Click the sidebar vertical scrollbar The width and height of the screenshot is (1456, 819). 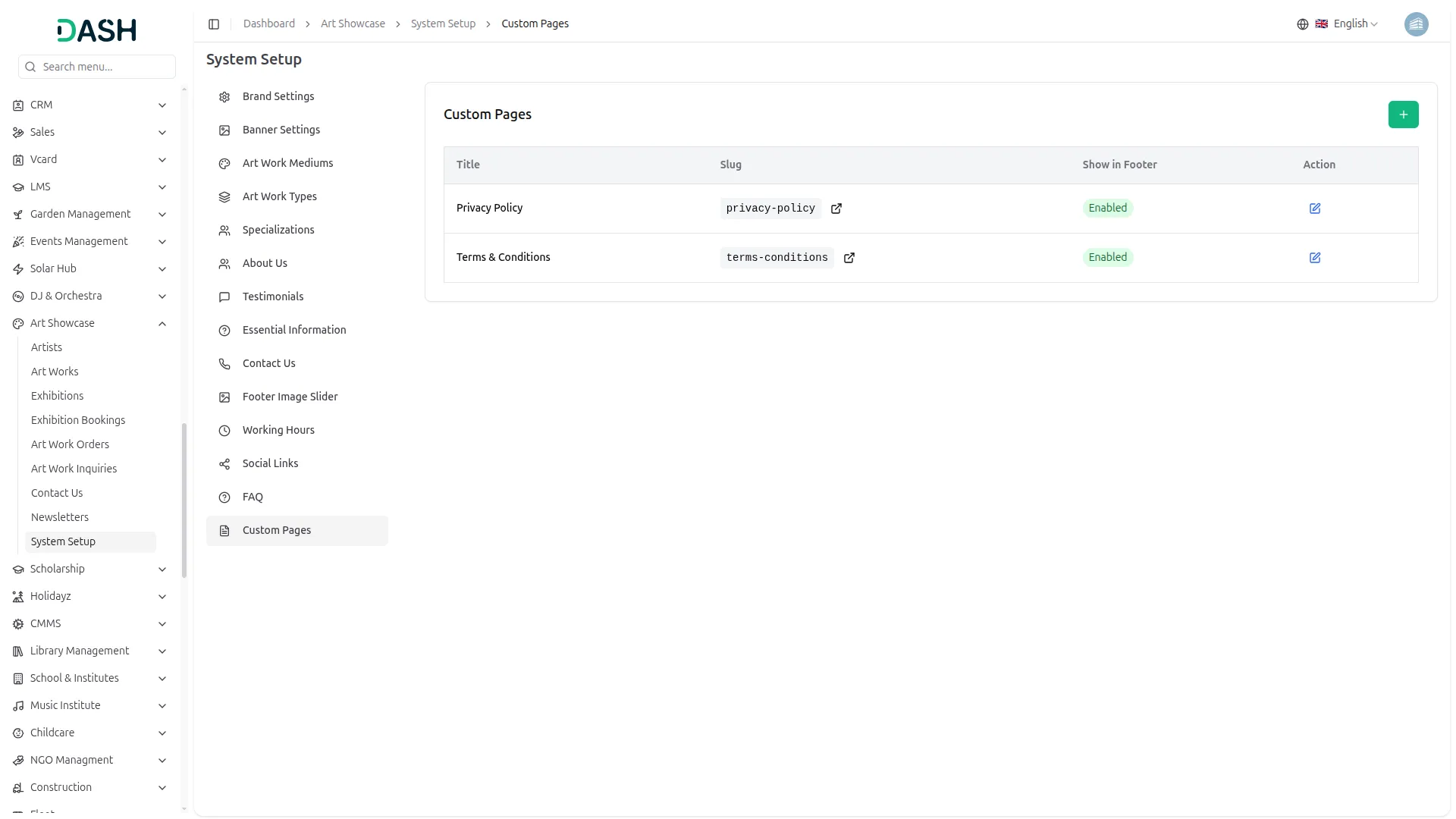pyautogui.click(x=184, y=500)
